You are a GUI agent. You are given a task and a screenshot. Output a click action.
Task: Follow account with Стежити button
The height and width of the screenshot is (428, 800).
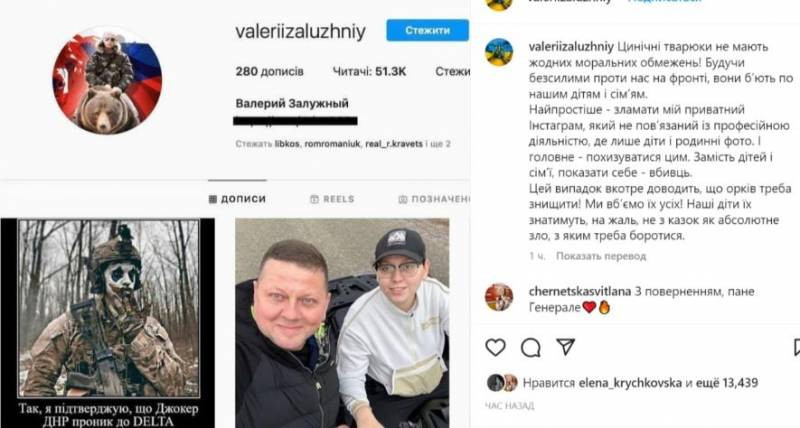(428, 31)
